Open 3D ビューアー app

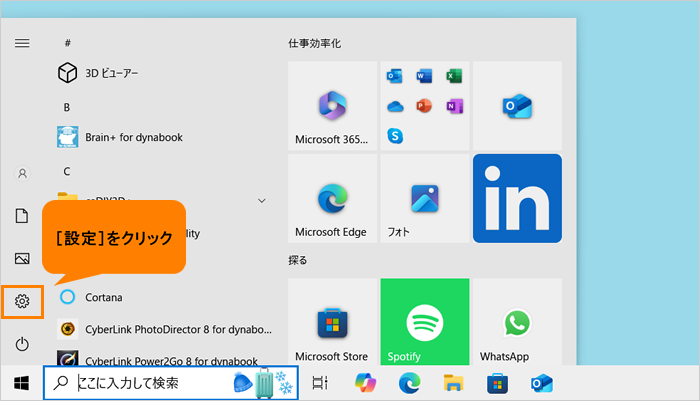98,73
